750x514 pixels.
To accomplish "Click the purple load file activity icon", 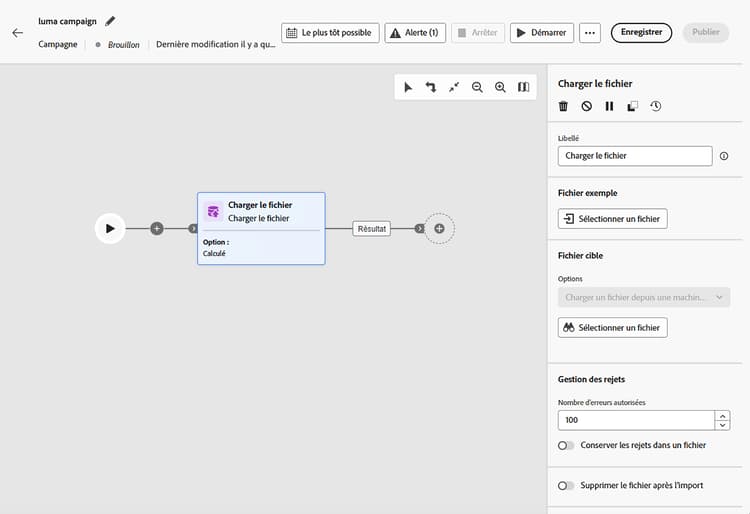I will pos(213,211).
